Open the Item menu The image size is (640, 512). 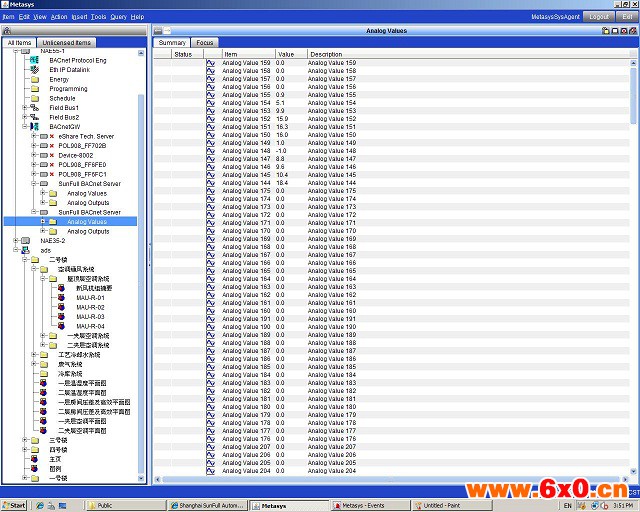[8, 17]
